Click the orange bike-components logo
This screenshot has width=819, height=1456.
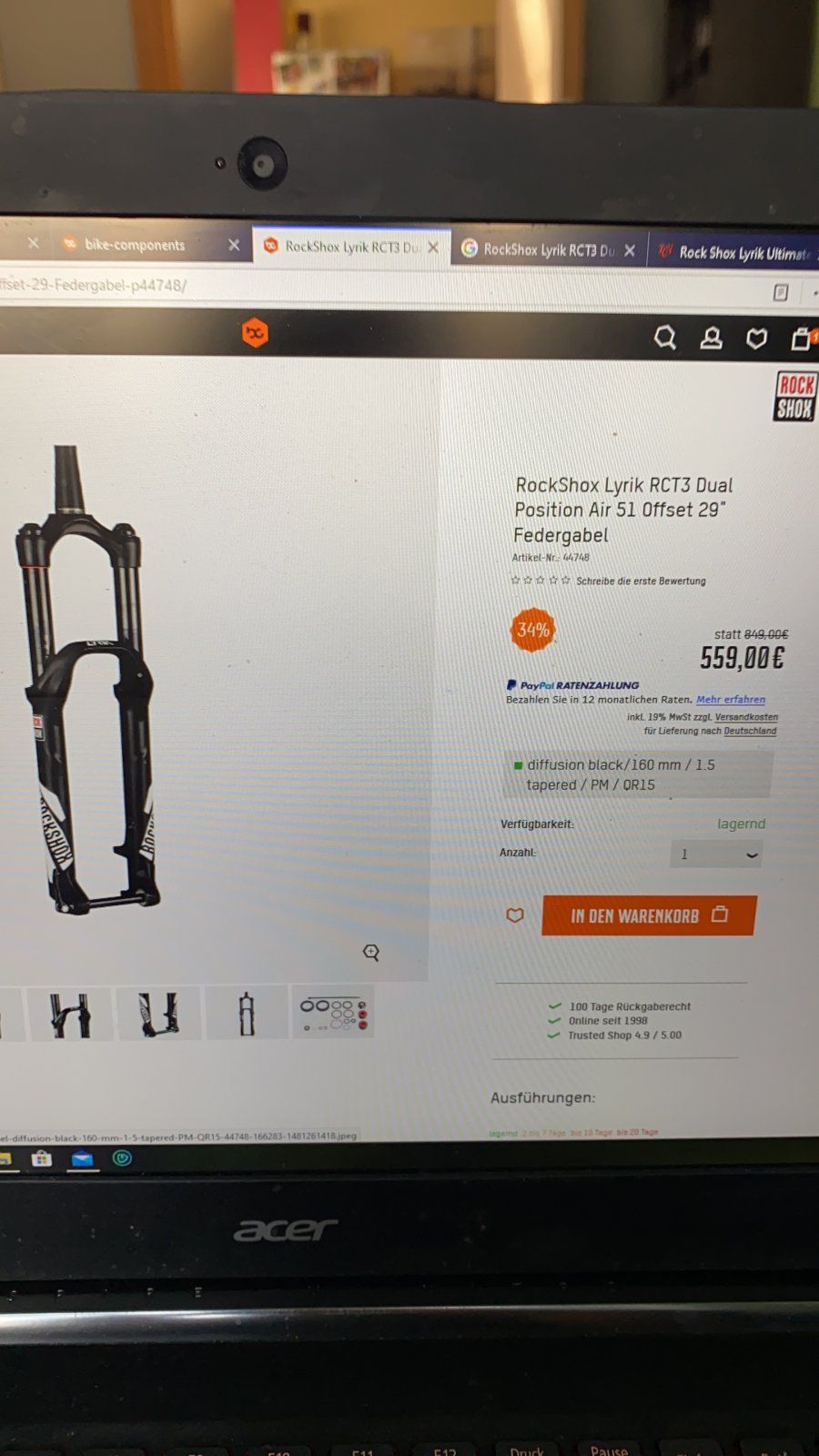click(x=255, y=333)
